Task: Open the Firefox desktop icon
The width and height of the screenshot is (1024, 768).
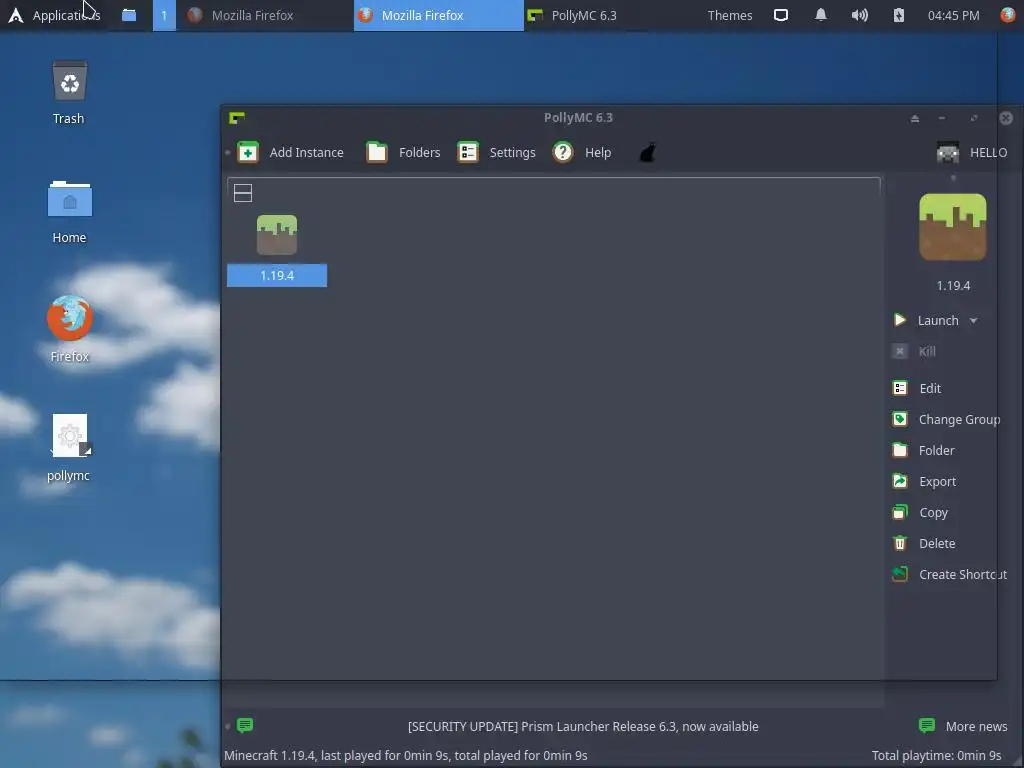Action: (69, 329)
